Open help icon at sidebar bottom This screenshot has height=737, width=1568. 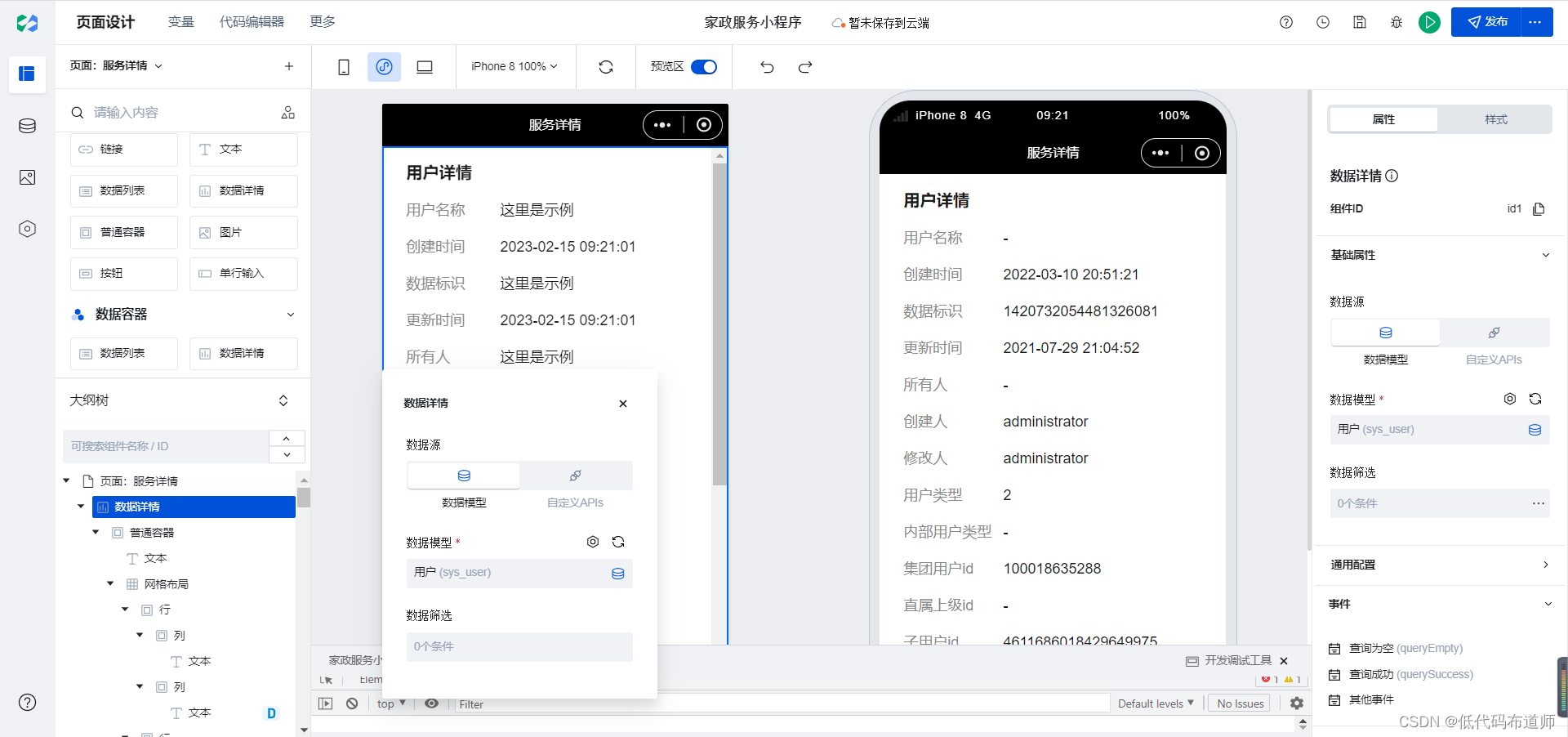tap(27, 703)
